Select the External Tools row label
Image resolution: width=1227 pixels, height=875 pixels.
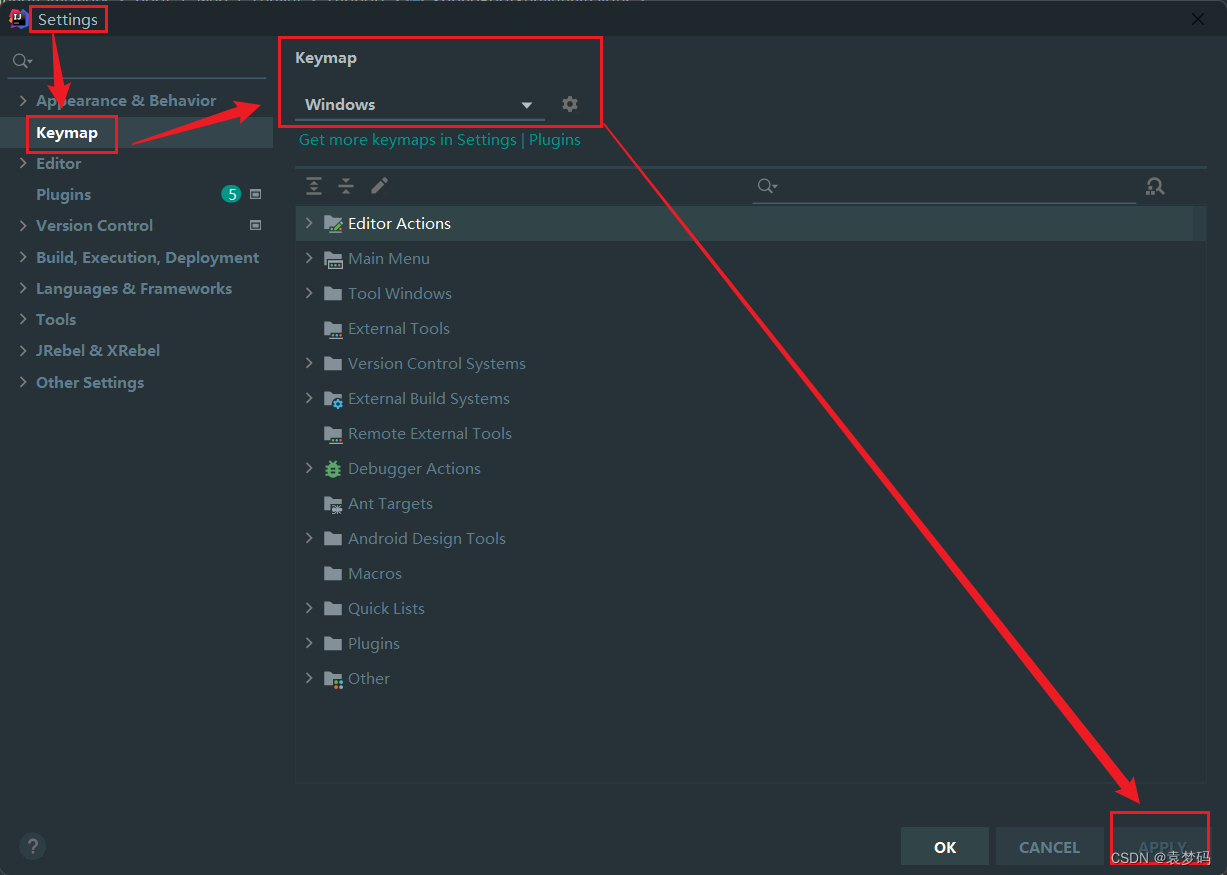tap(399, 328)
